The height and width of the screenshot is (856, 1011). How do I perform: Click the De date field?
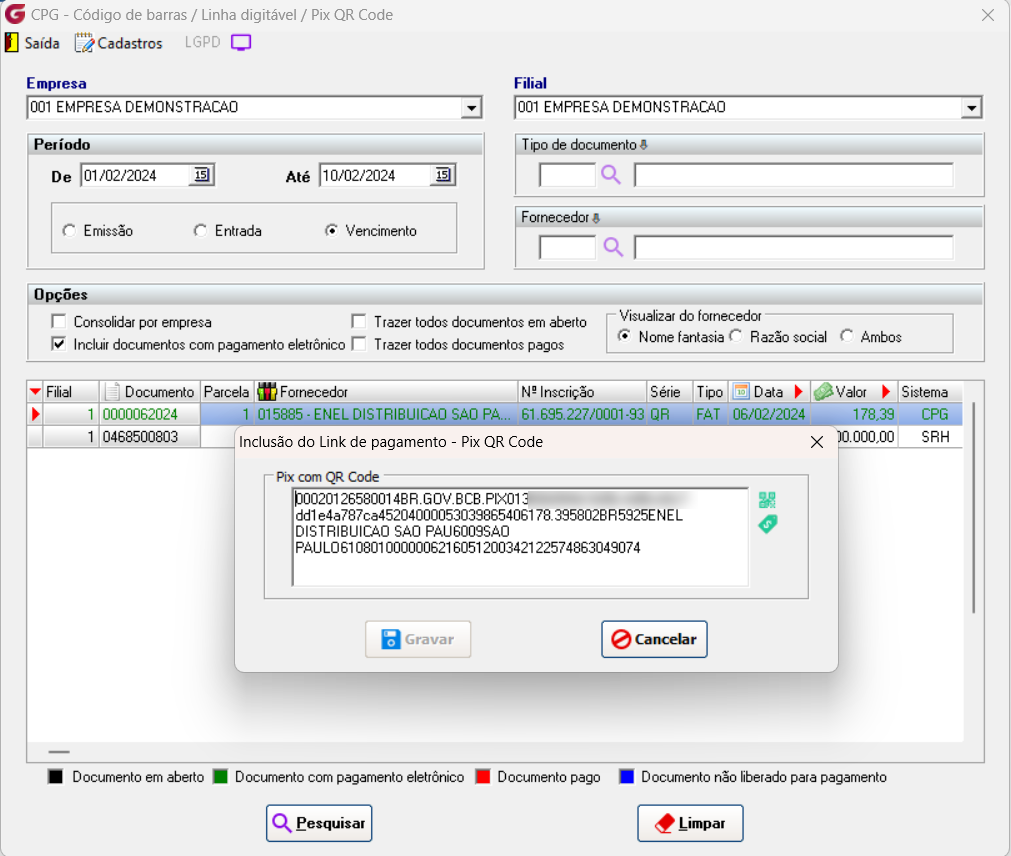point(135,175)
